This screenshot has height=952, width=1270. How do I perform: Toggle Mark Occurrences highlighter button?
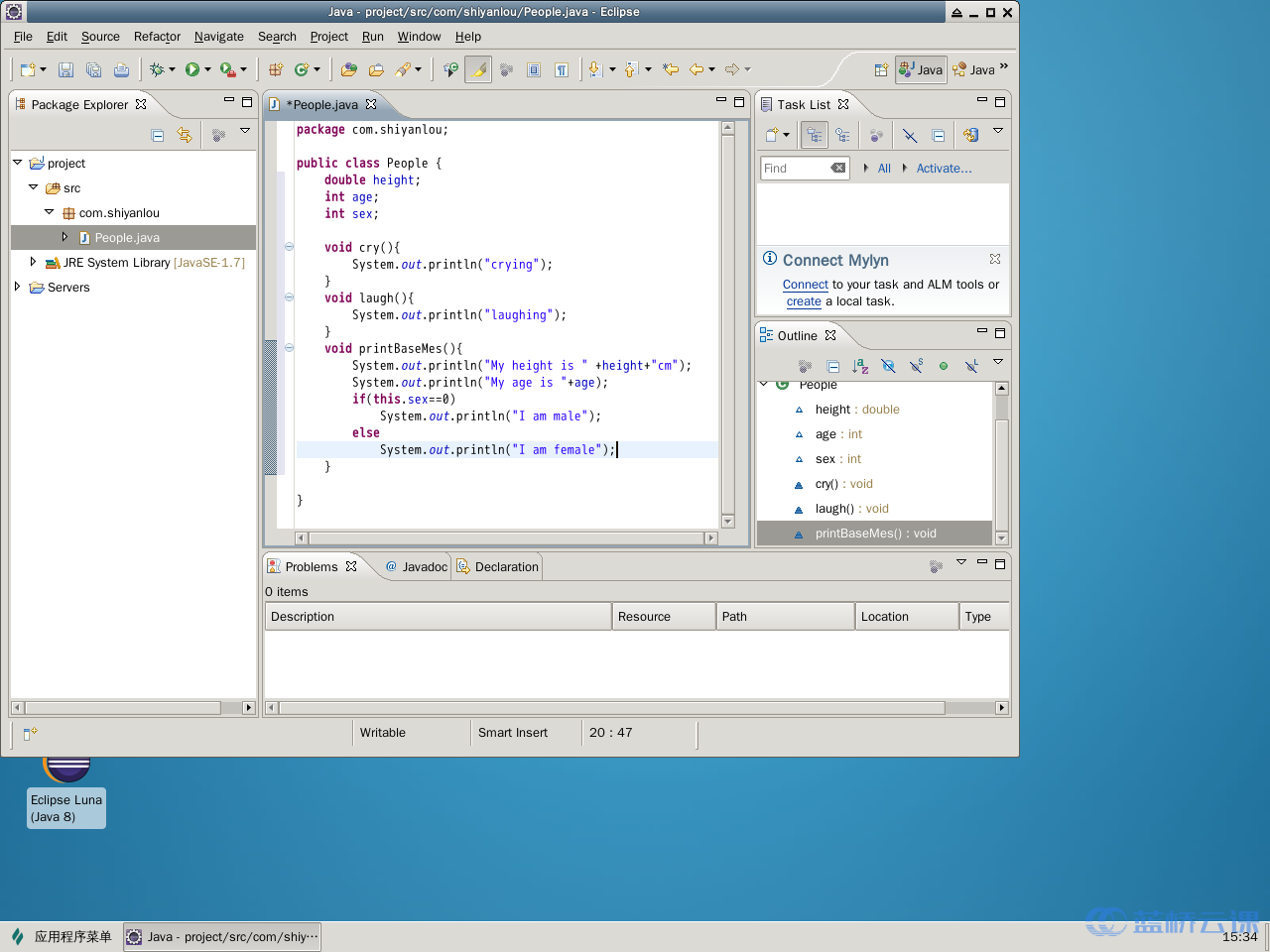(478, 69)
